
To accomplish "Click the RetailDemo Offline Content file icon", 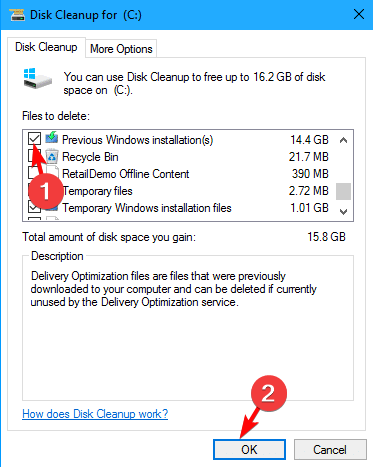I will click(52, 173).
